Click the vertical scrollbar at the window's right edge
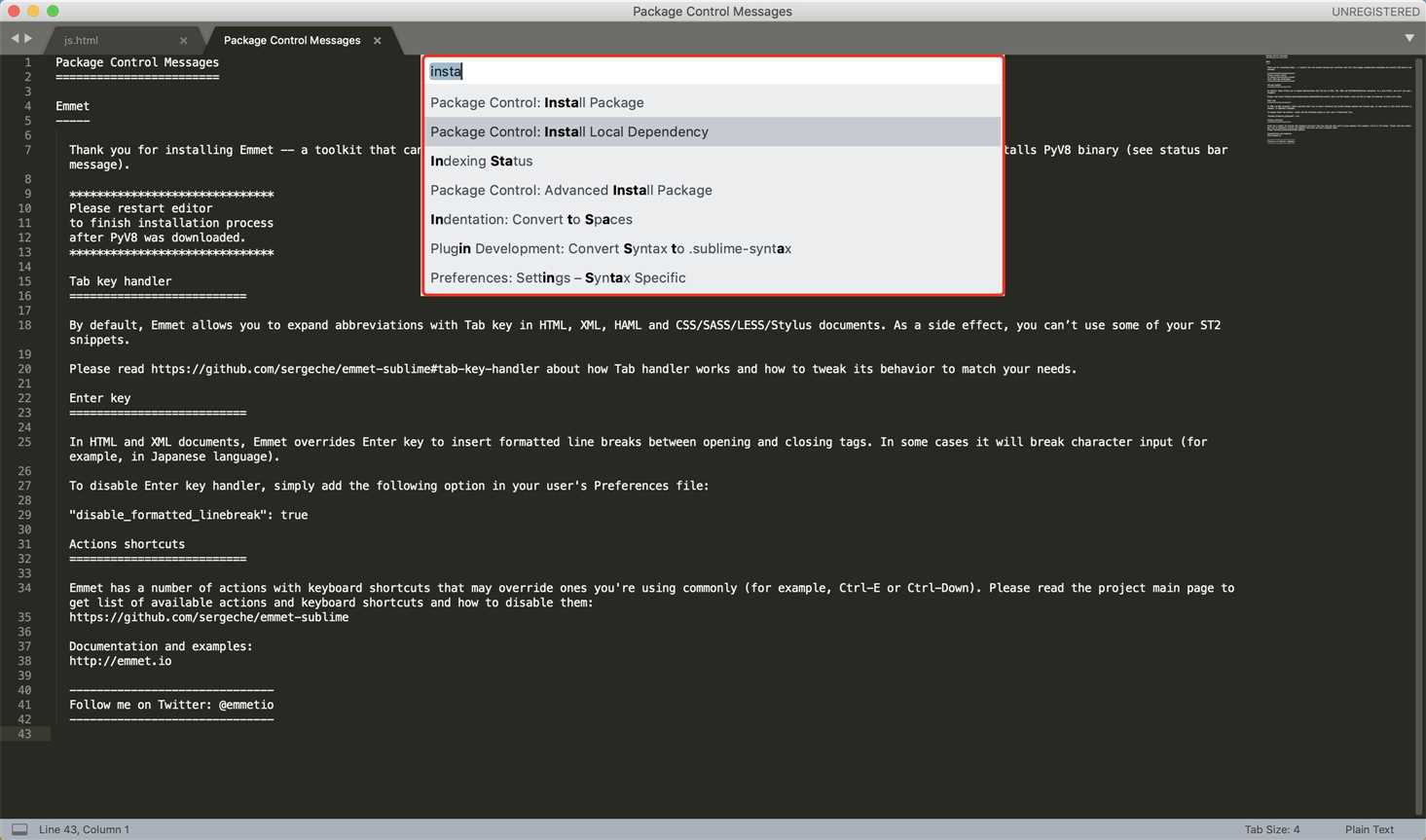Screen dimensions: 1426x840 tap(1420, 436)
